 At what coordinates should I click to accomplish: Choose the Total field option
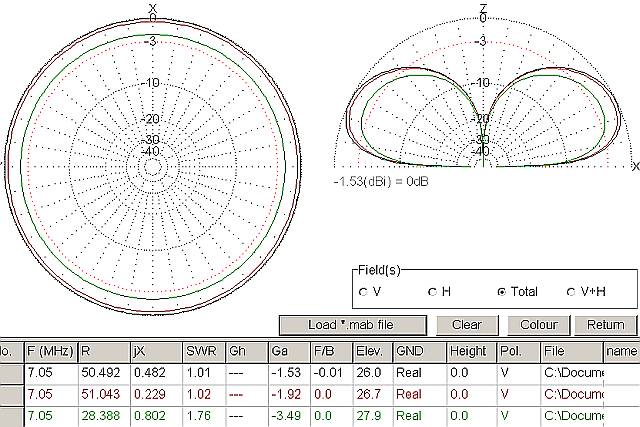[x=501, y=292]
